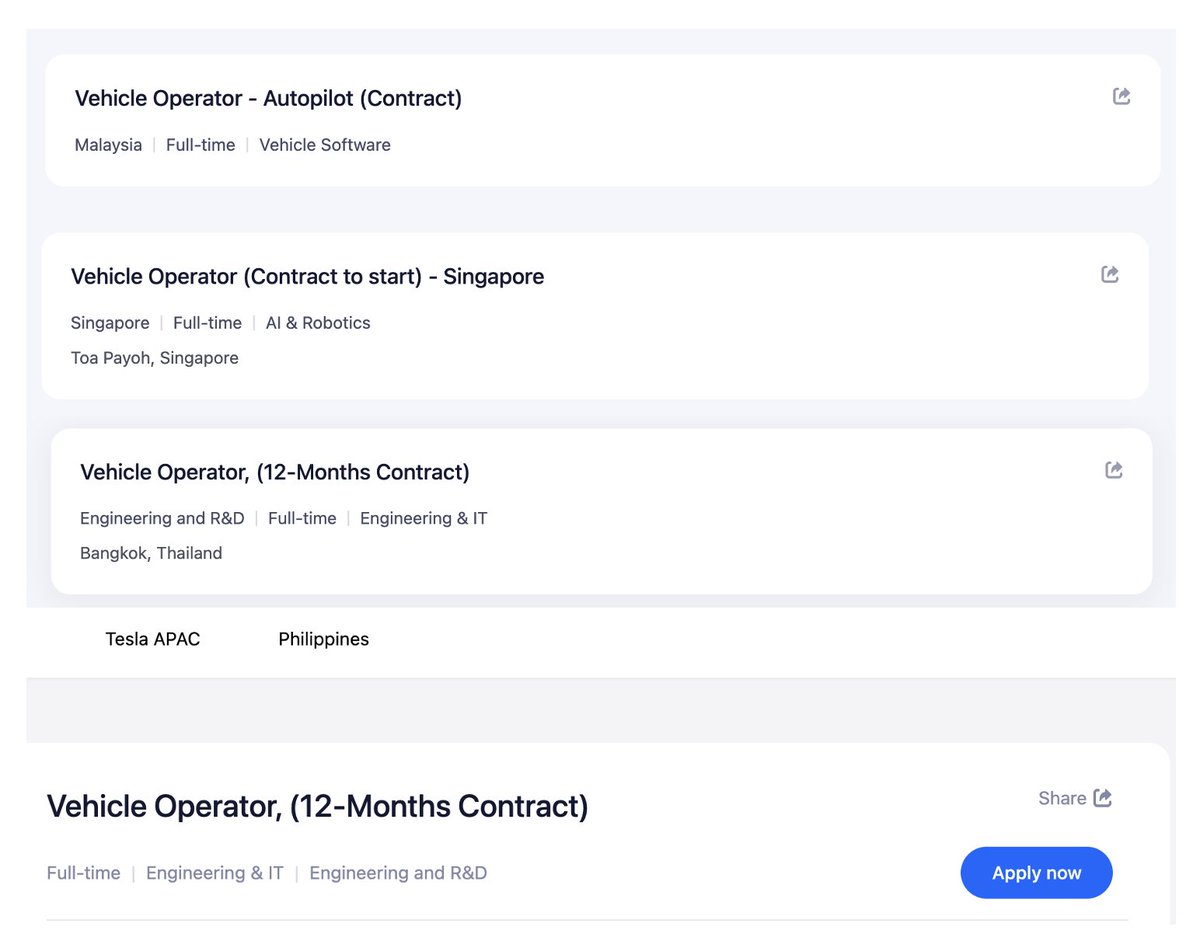Select the Tesla APAC breadcrumb
This screenshot has height=934, width=1200.
[153, 639]
